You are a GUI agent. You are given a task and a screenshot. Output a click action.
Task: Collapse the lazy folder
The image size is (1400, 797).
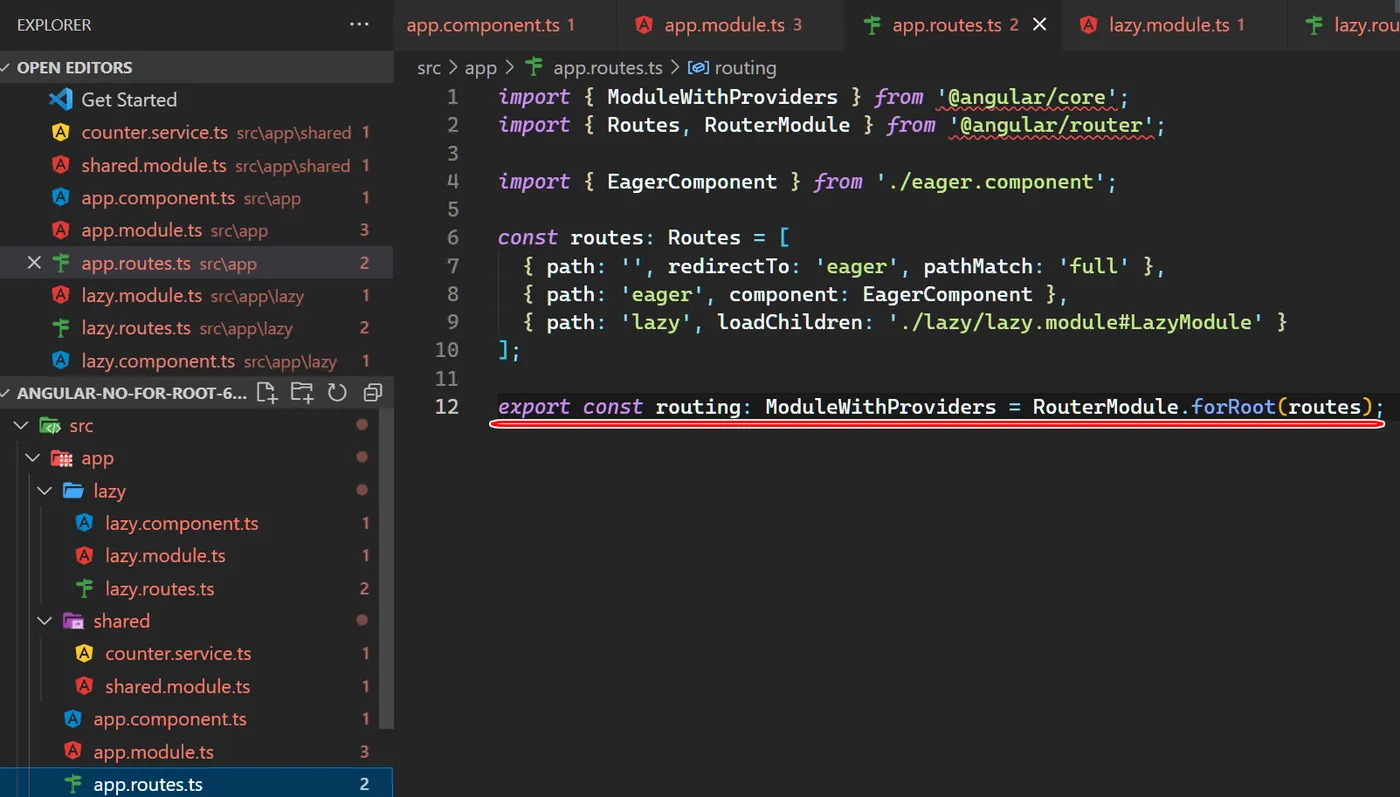[x=45, y=491]
